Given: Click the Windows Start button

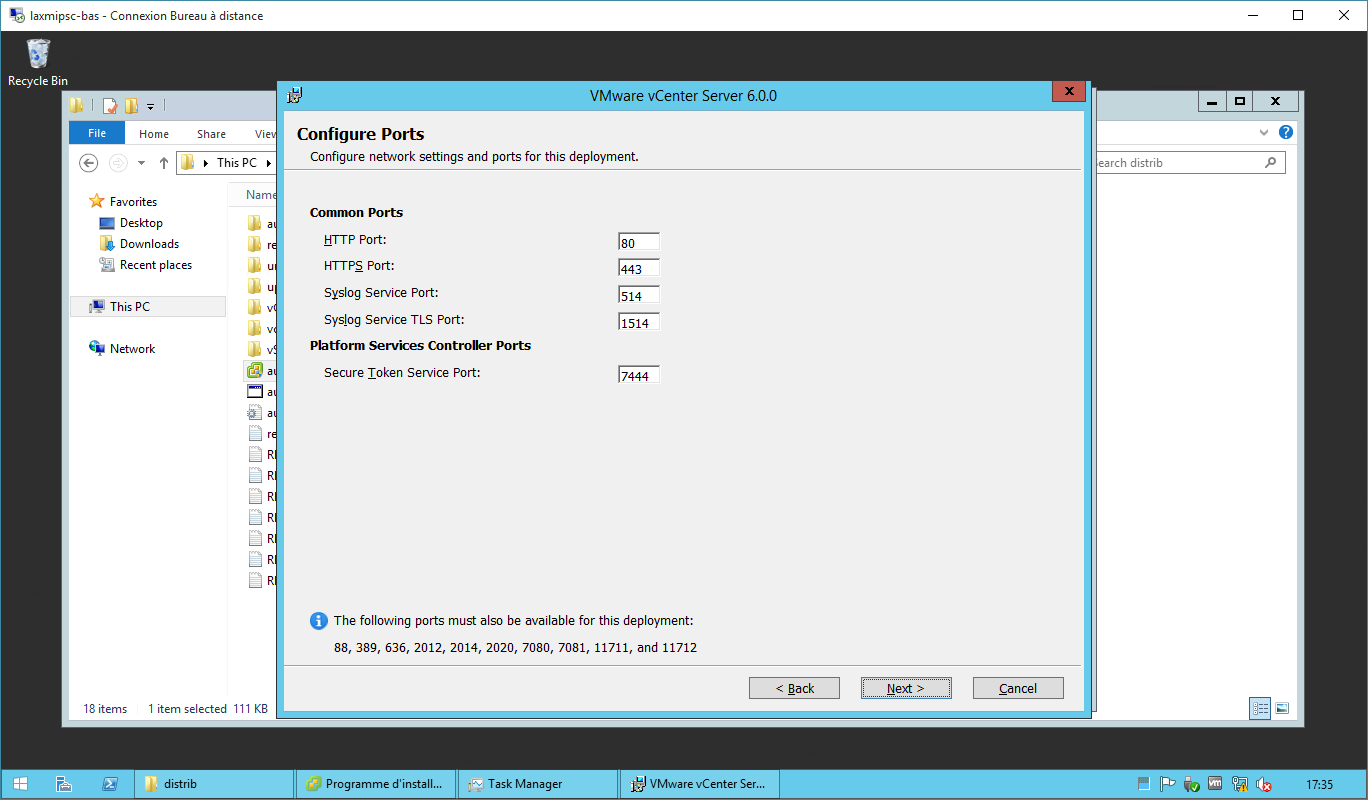Looking at the screenshot, I should point(20,784).
